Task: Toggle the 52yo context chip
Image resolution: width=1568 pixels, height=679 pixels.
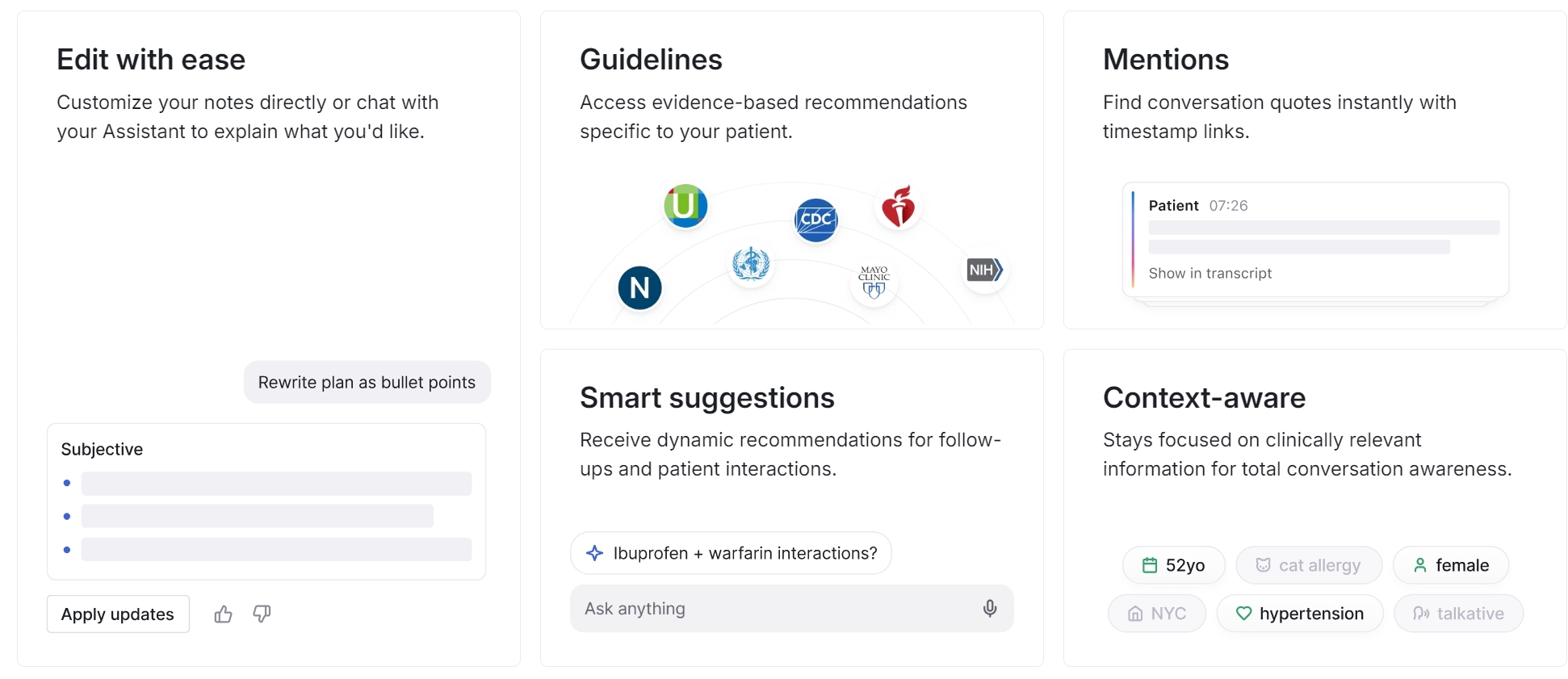Action: pos(1173,565)
